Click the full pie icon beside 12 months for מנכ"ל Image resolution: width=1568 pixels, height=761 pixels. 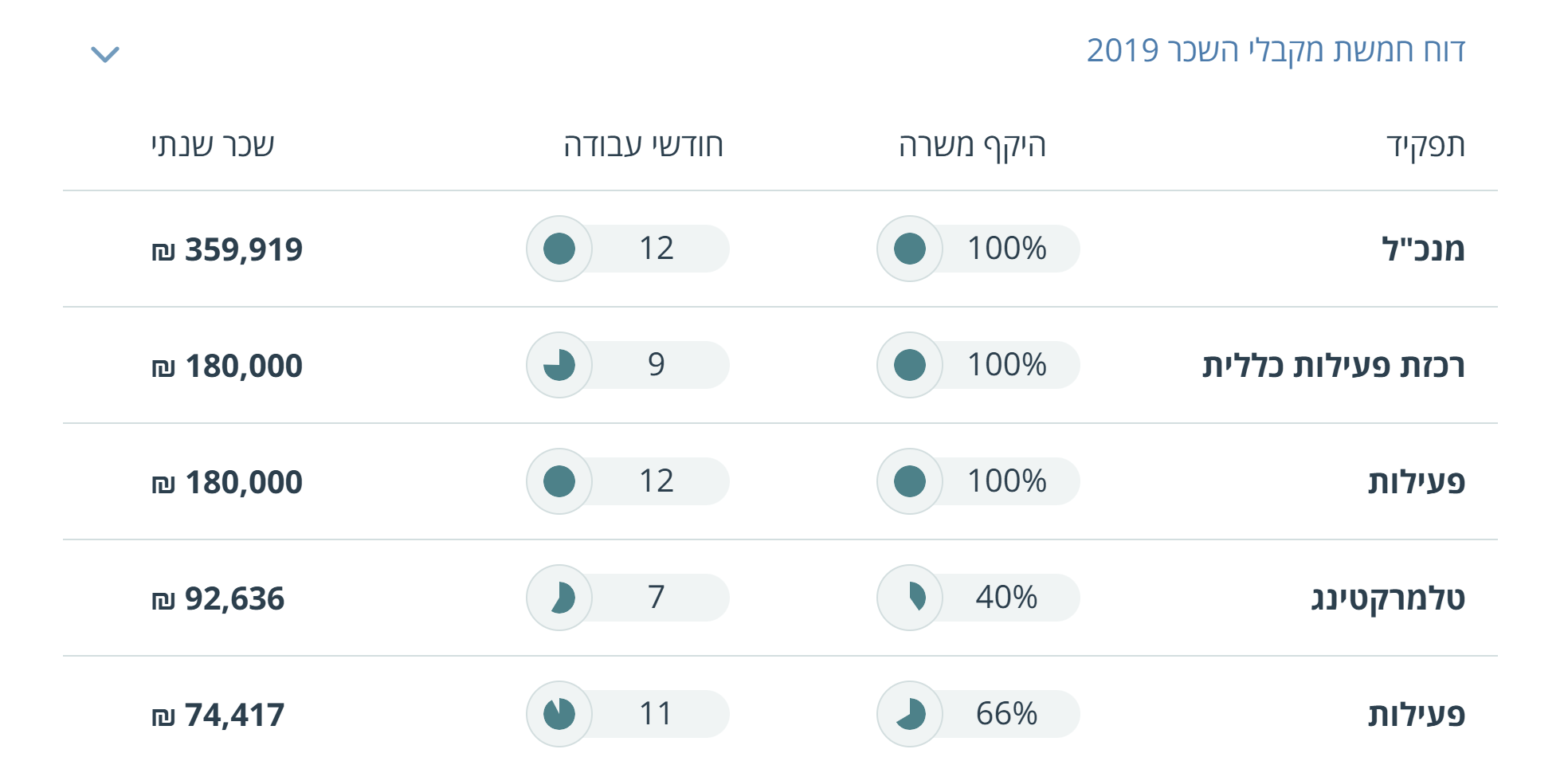coord(559,249)
